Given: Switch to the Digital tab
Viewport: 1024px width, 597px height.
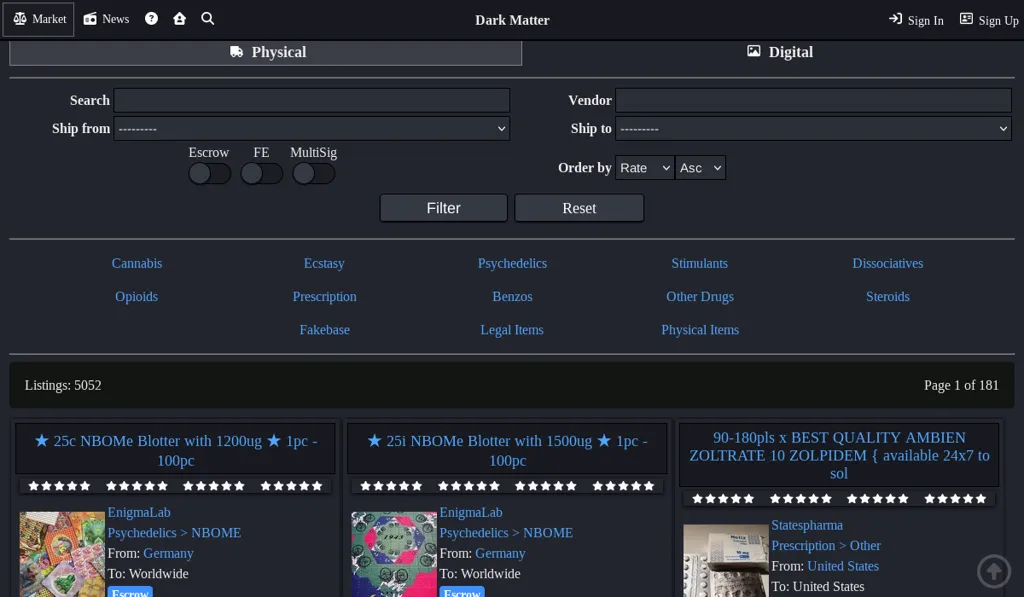Looking at the screenshot, I should 779,52.
